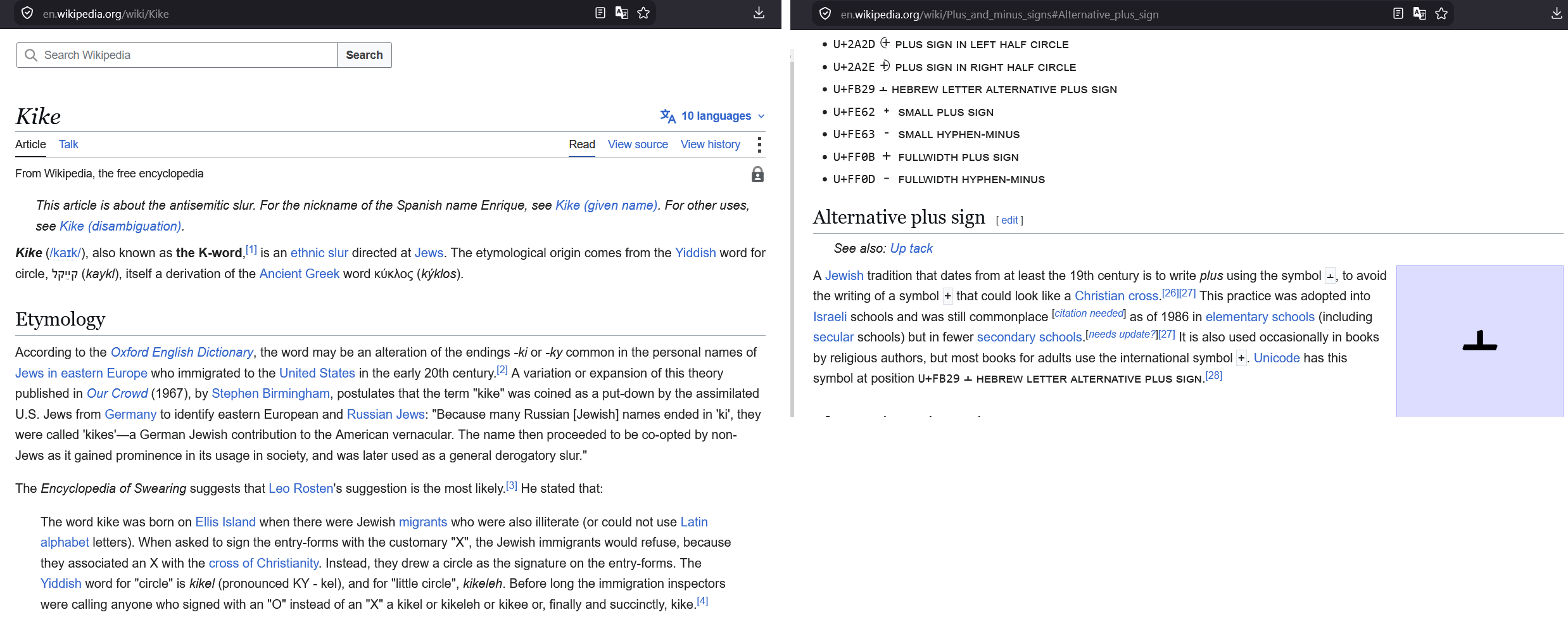Click 'PLUS SIGN IN LEFT HALF CIRCLE' list entry
Screen dimensions: 1568x636
pos(982,44)
